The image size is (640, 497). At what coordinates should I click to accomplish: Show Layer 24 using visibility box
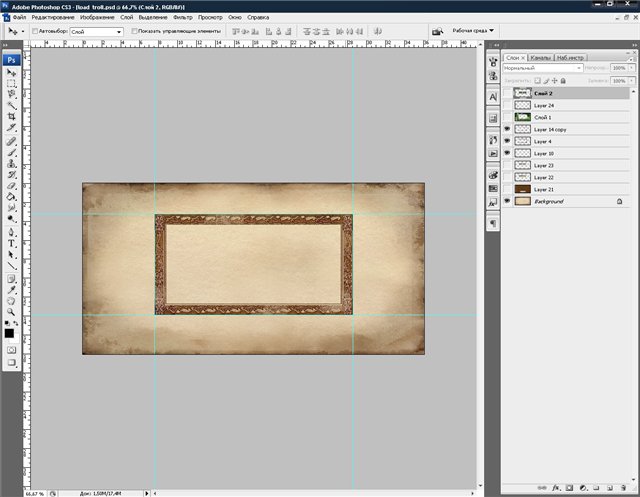pyautogui.click(x=507, y=104)
